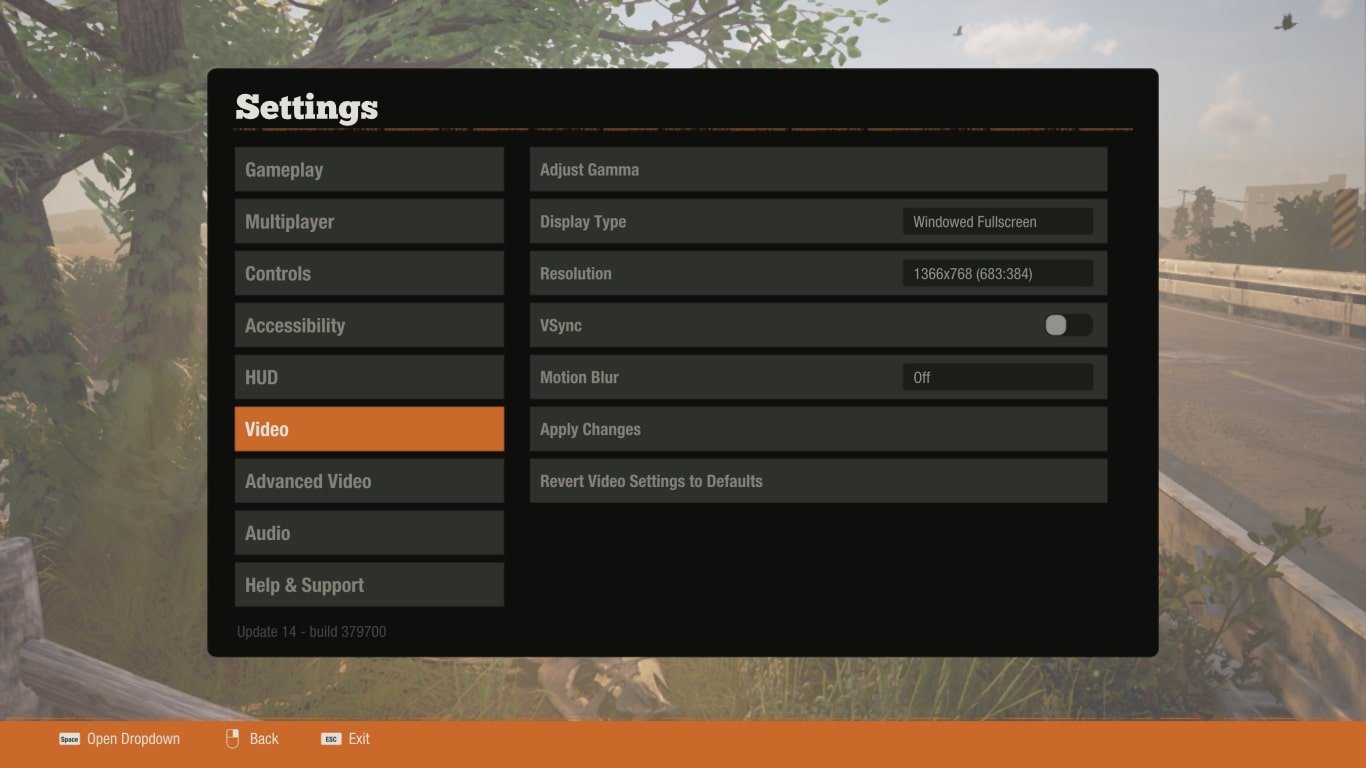
Task: Click the Apply Changes button
Action: [817, 429]
